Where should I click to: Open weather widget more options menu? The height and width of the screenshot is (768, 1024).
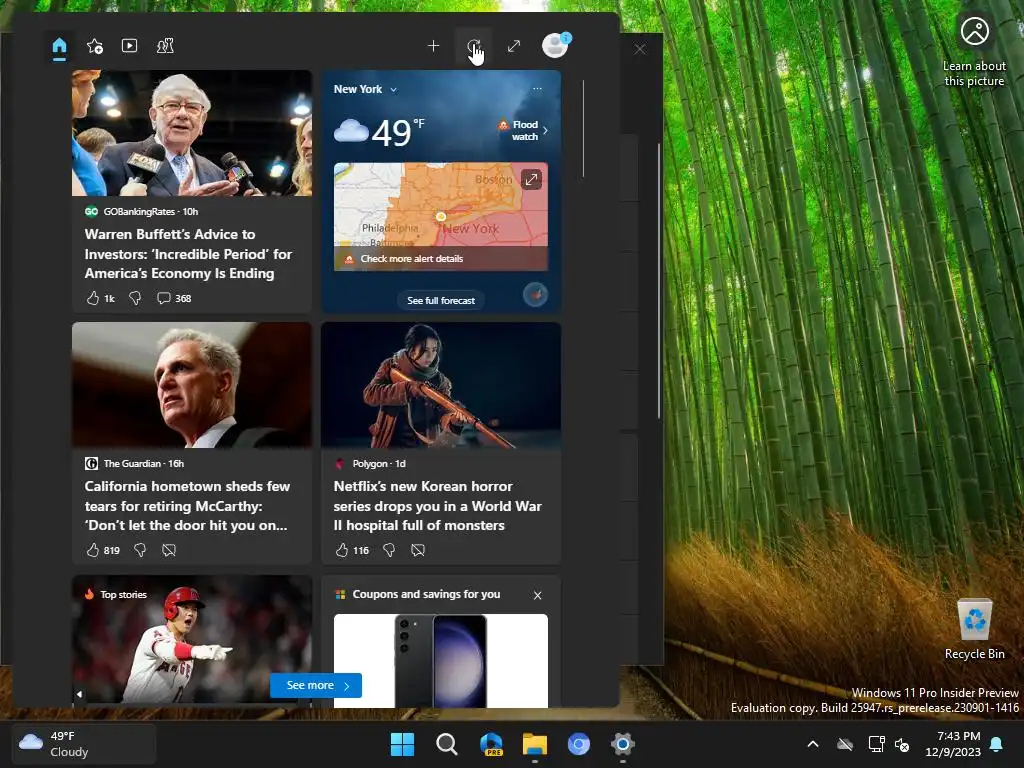tap(537, 89)
